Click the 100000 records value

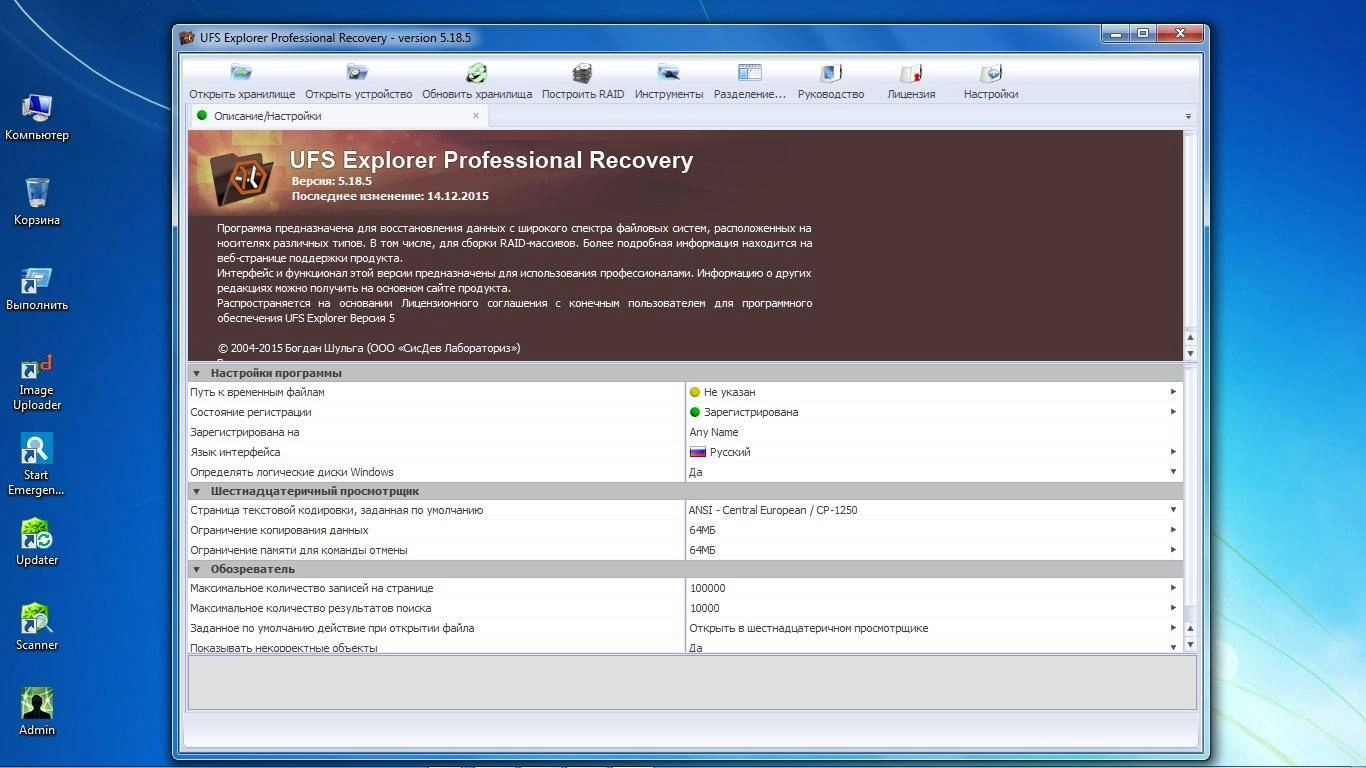[708, 588]
